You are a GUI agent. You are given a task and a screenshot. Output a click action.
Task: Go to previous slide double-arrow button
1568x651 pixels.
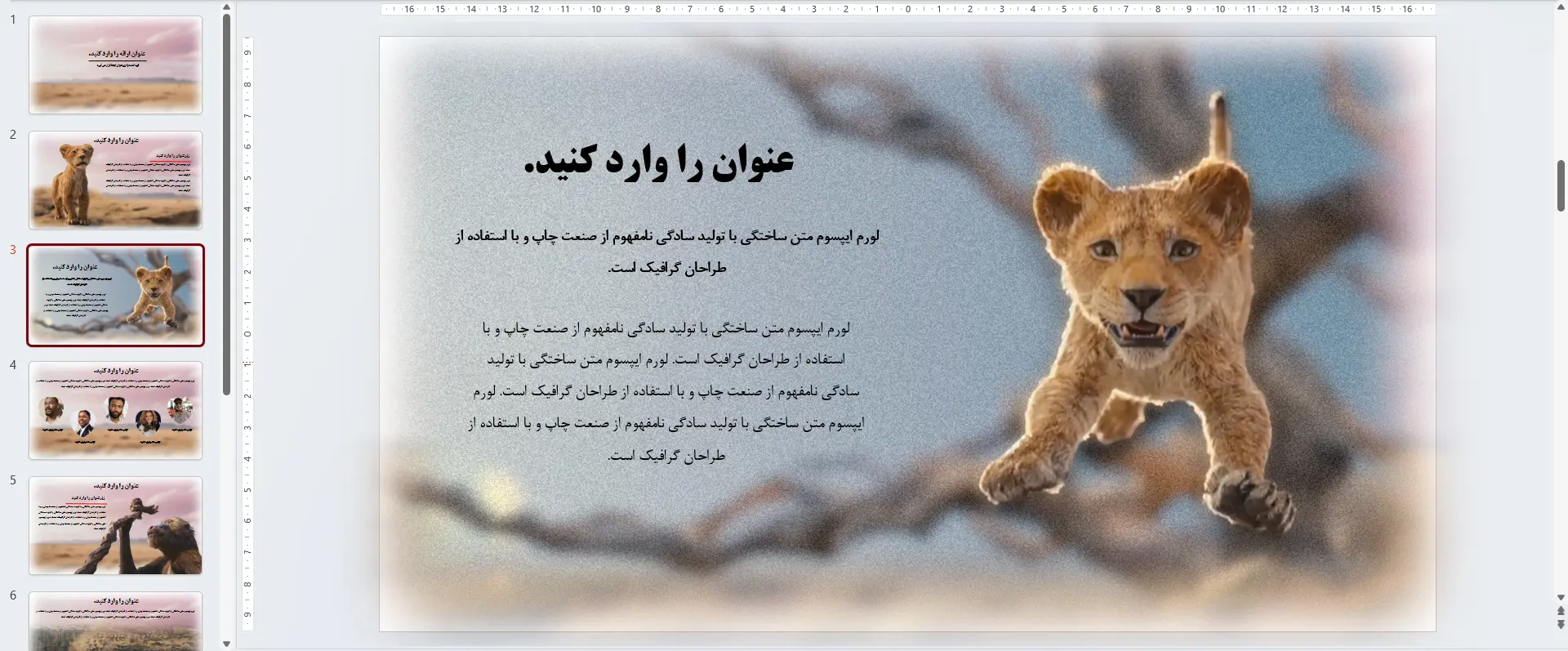(x=1561, y=611)
